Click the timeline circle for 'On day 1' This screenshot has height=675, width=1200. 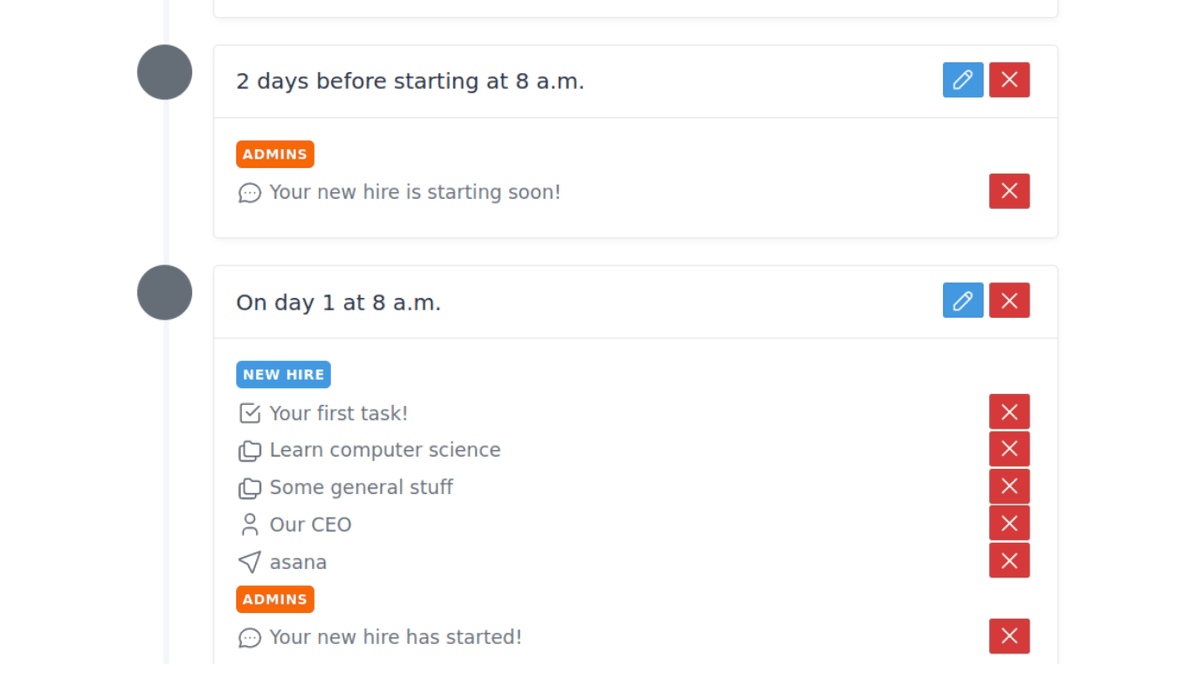click(x=164, y=292)
